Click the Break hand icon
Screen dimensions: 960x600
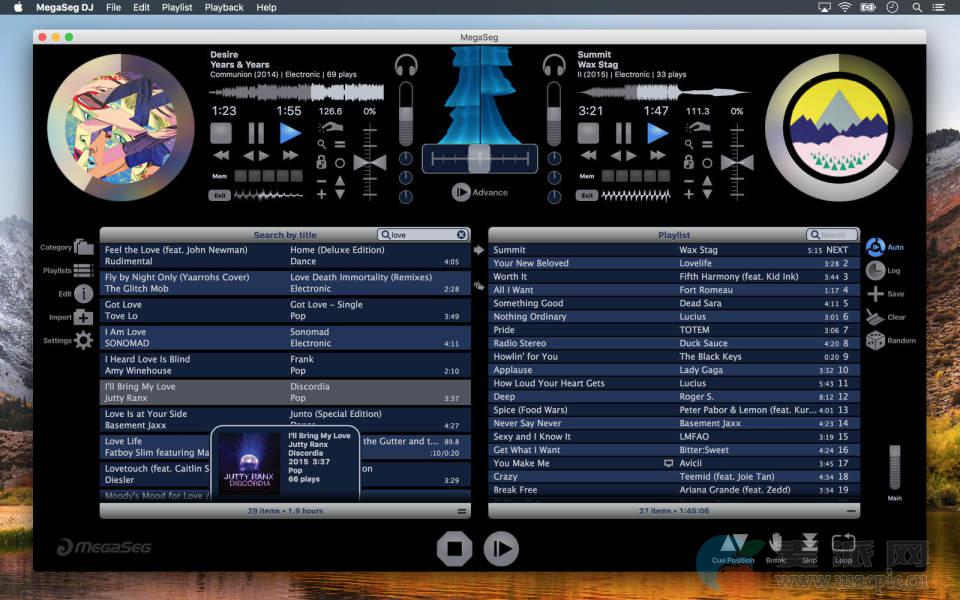pyautogui.click(x=776, y=545)
